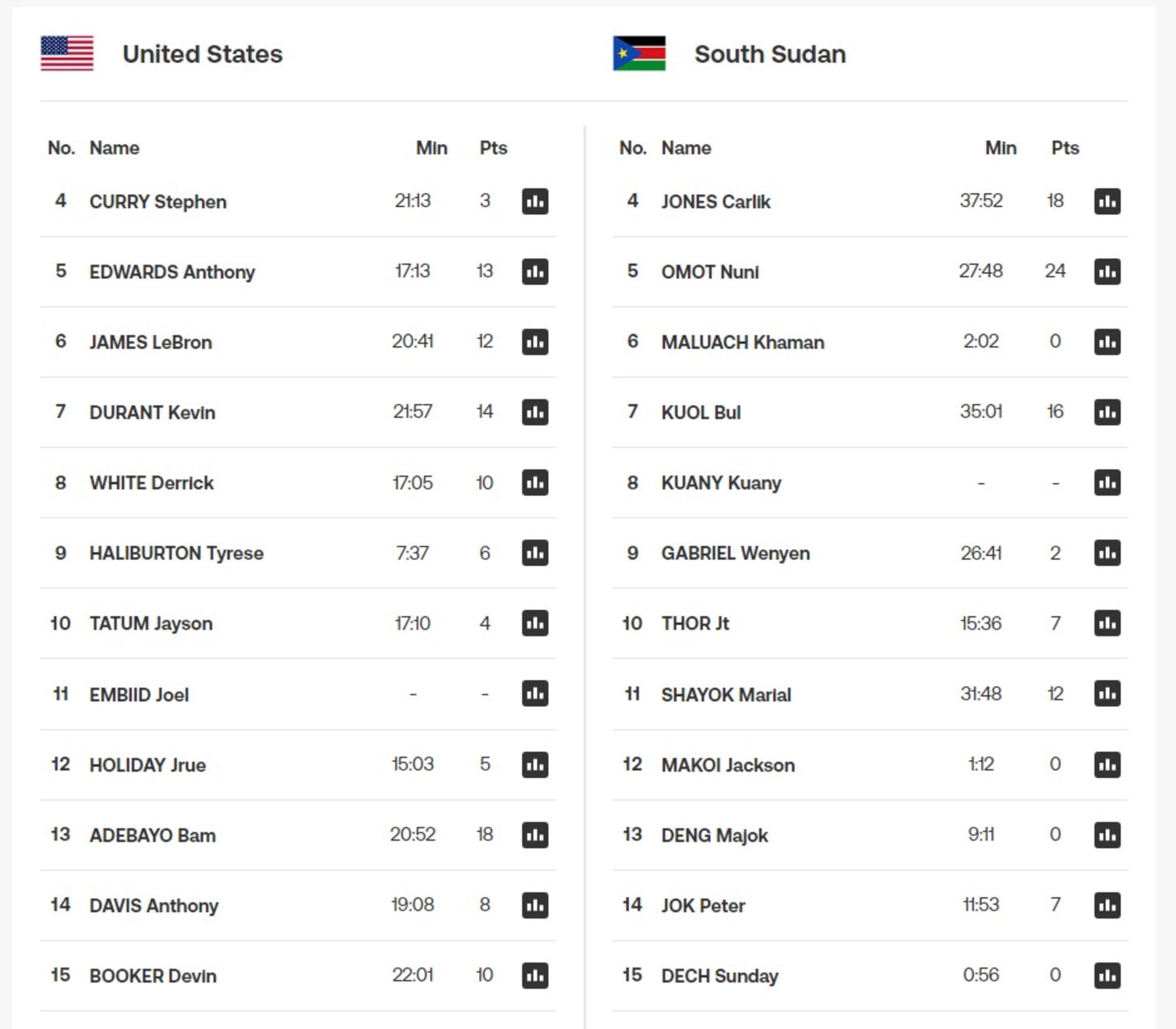Open stats icon for Devin Booker

coord(534,975)
